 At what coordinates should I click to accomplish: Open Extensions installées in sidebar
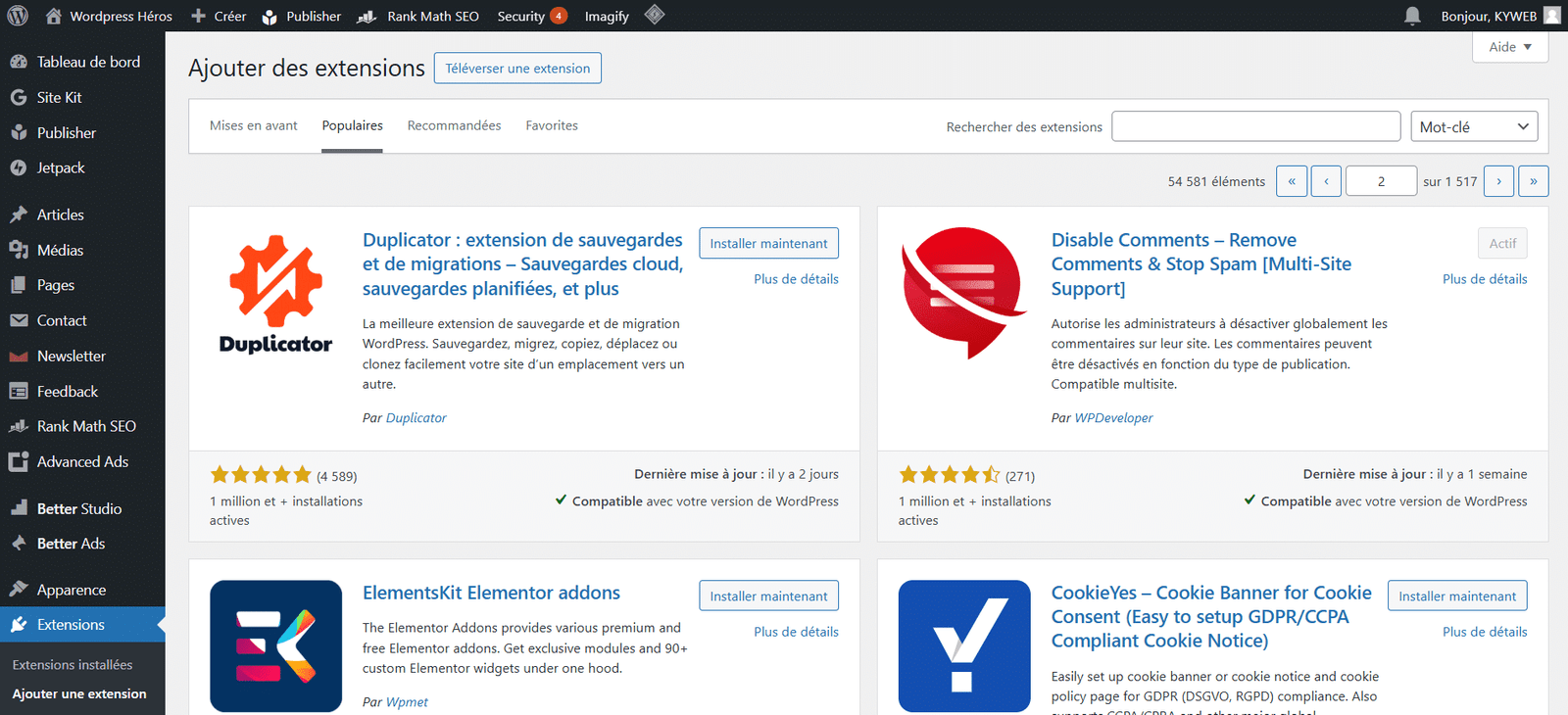point(73,664)
